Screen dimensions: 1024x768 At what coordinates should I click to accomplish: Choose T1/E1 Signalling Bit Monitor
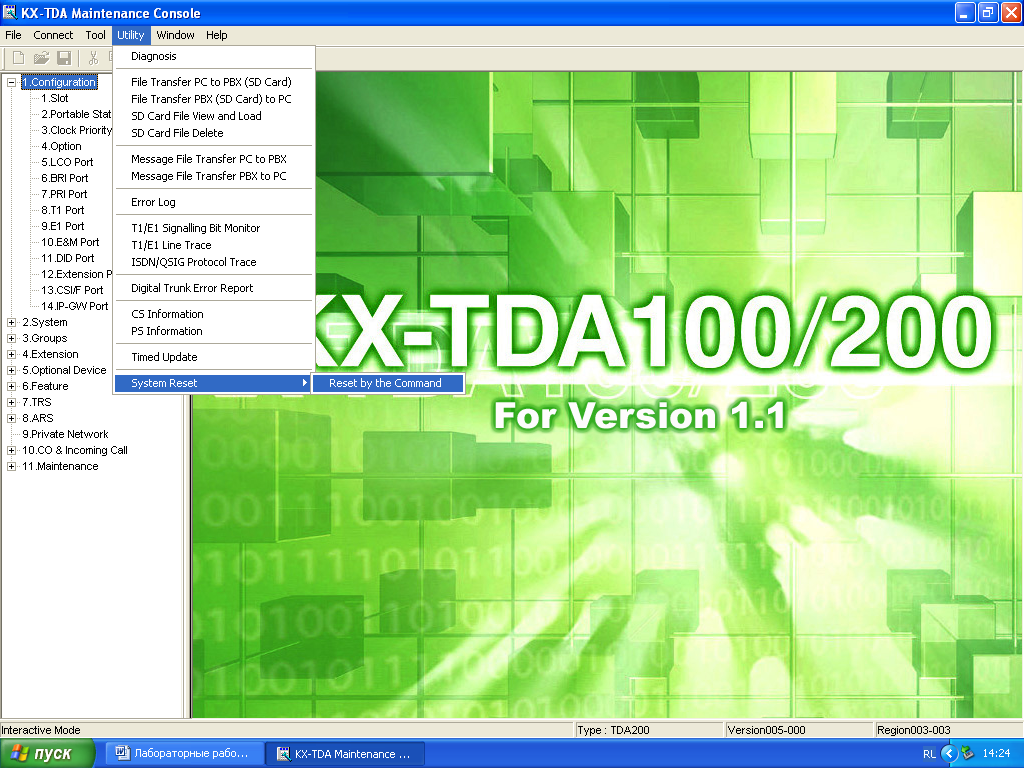pos(214,229)
